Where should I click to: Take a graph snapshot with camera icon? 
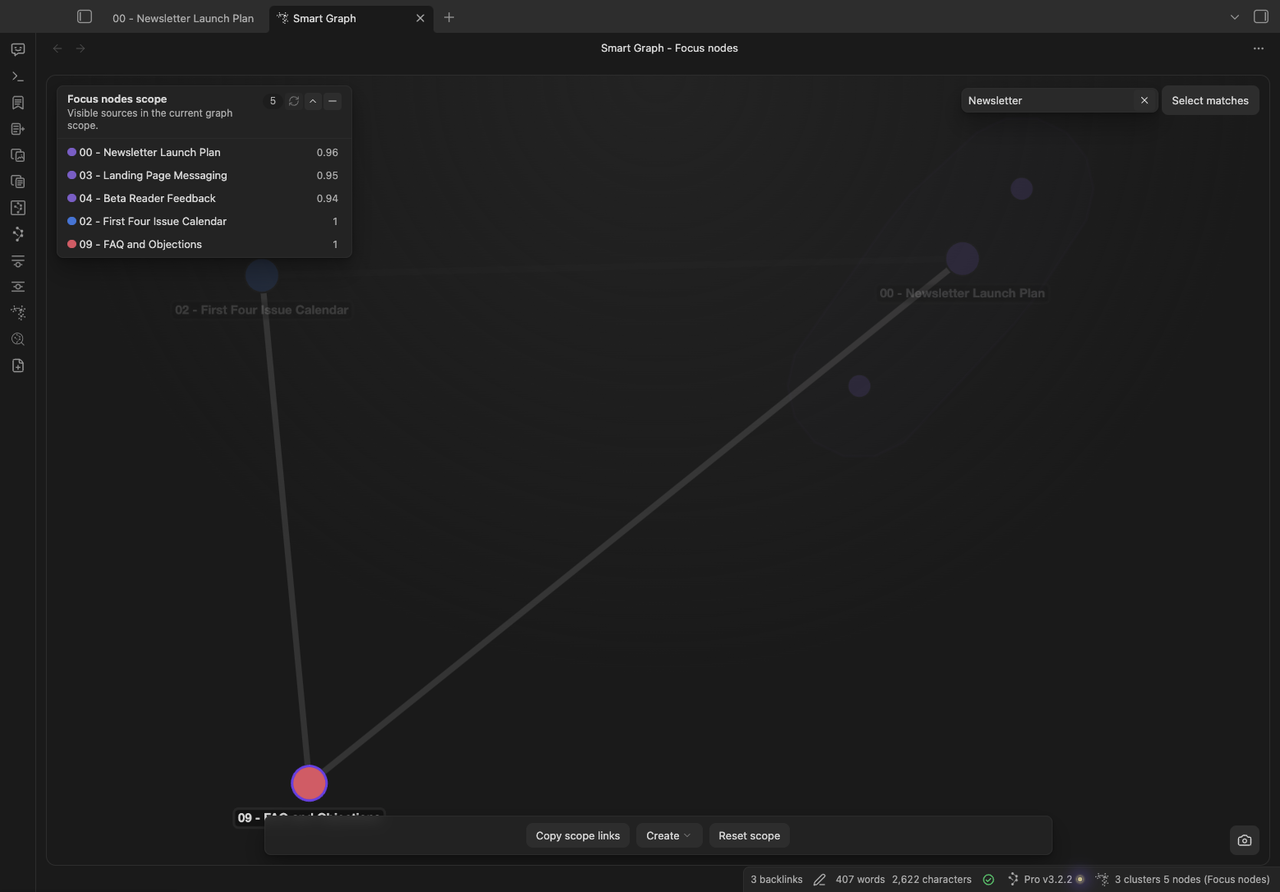coord(1244,840)
